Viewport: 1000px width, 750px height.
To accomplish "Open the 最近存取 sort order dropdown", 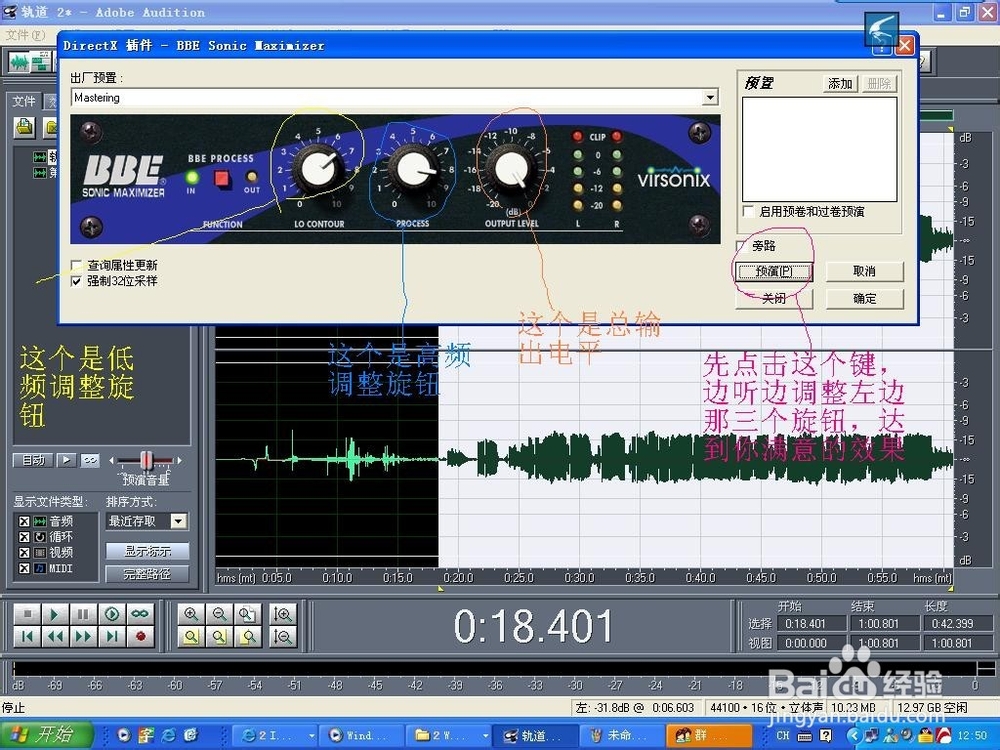I will pos(179,521).
